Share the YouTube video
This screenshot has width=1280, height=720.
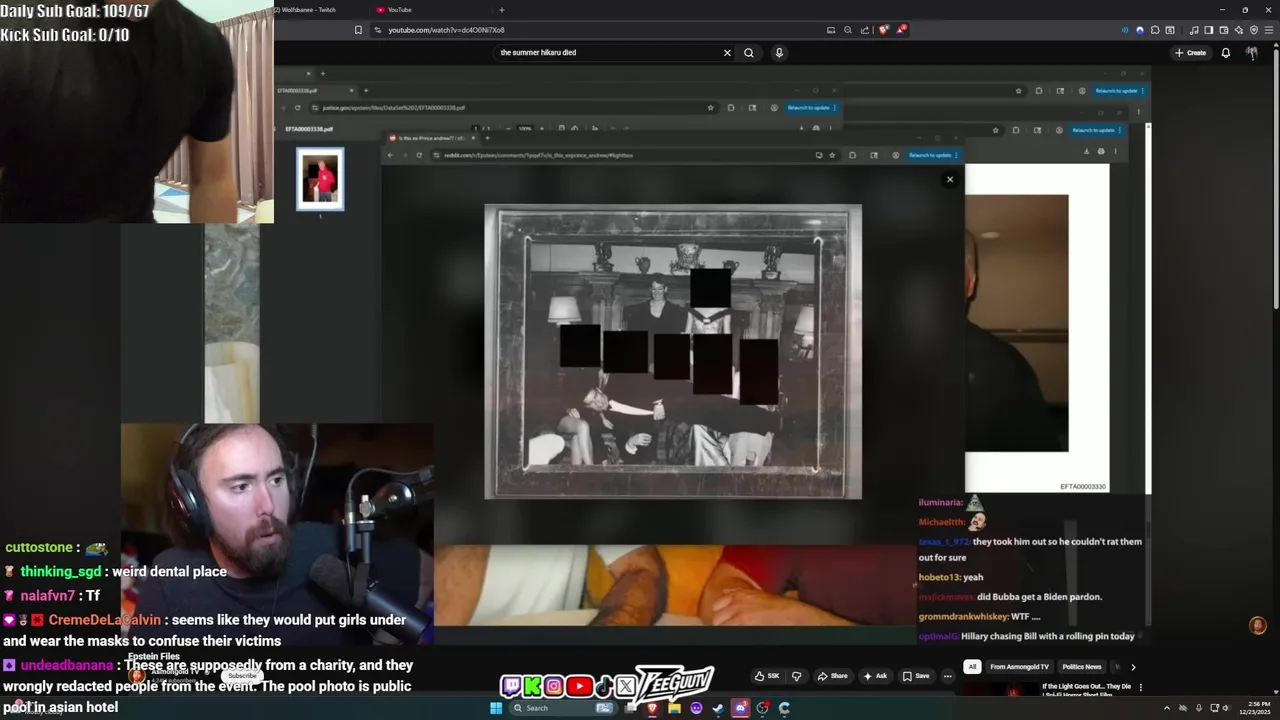click(832, 676)
